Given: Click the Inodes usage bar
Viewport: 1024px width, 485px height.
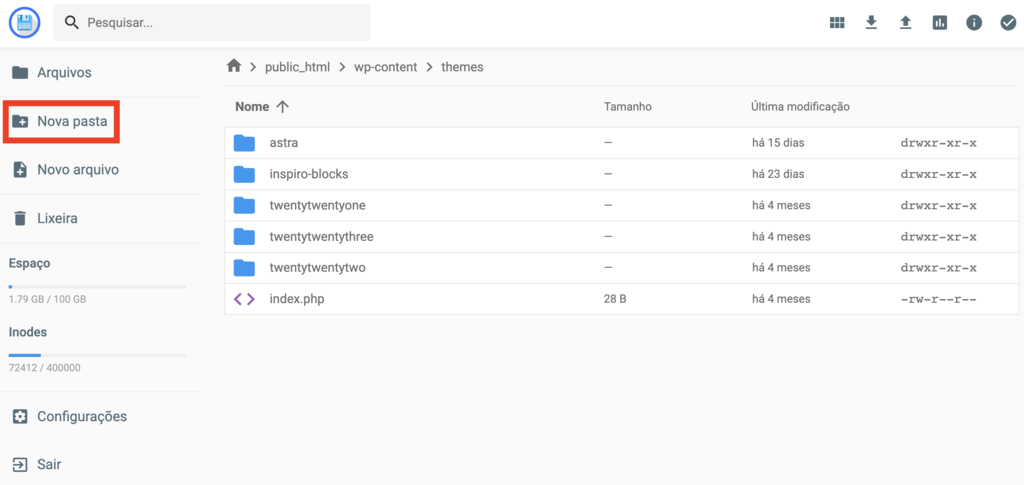Looking at the screenshot, I should (97, 355).
